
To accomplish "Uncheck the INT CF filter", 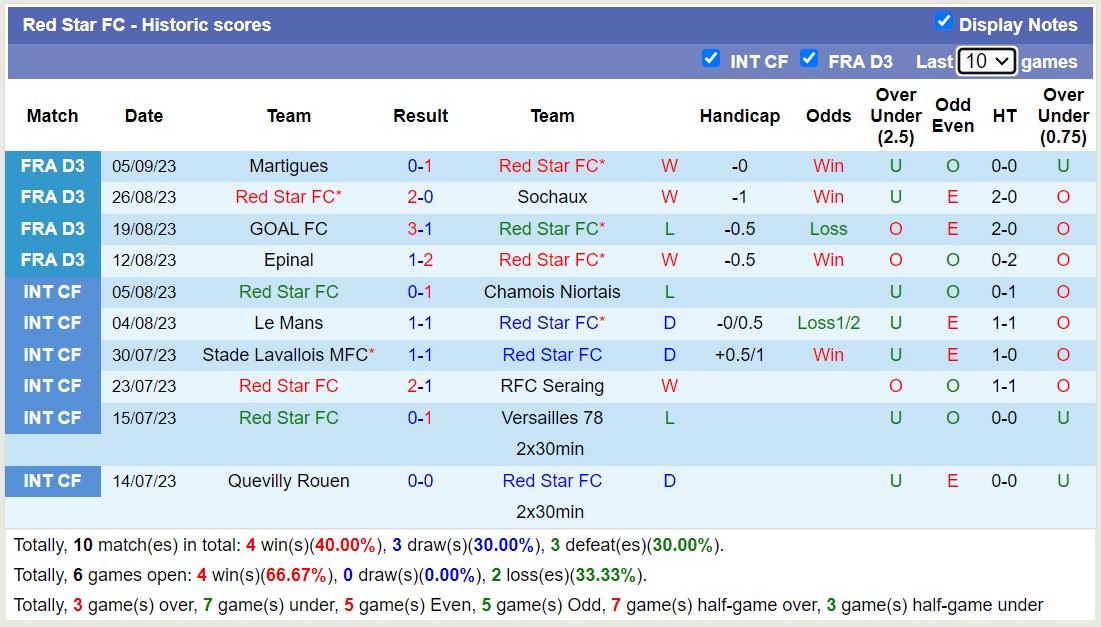I will (711, 59).
